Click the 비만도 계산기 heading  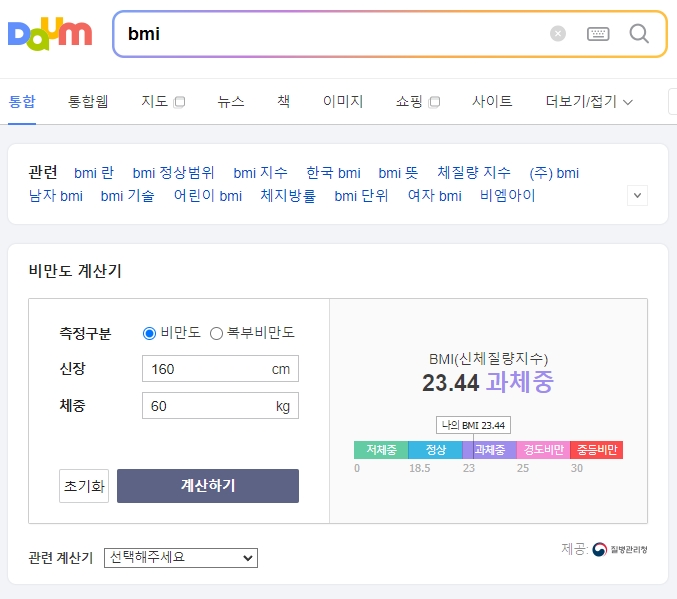[x=75, y=271]
